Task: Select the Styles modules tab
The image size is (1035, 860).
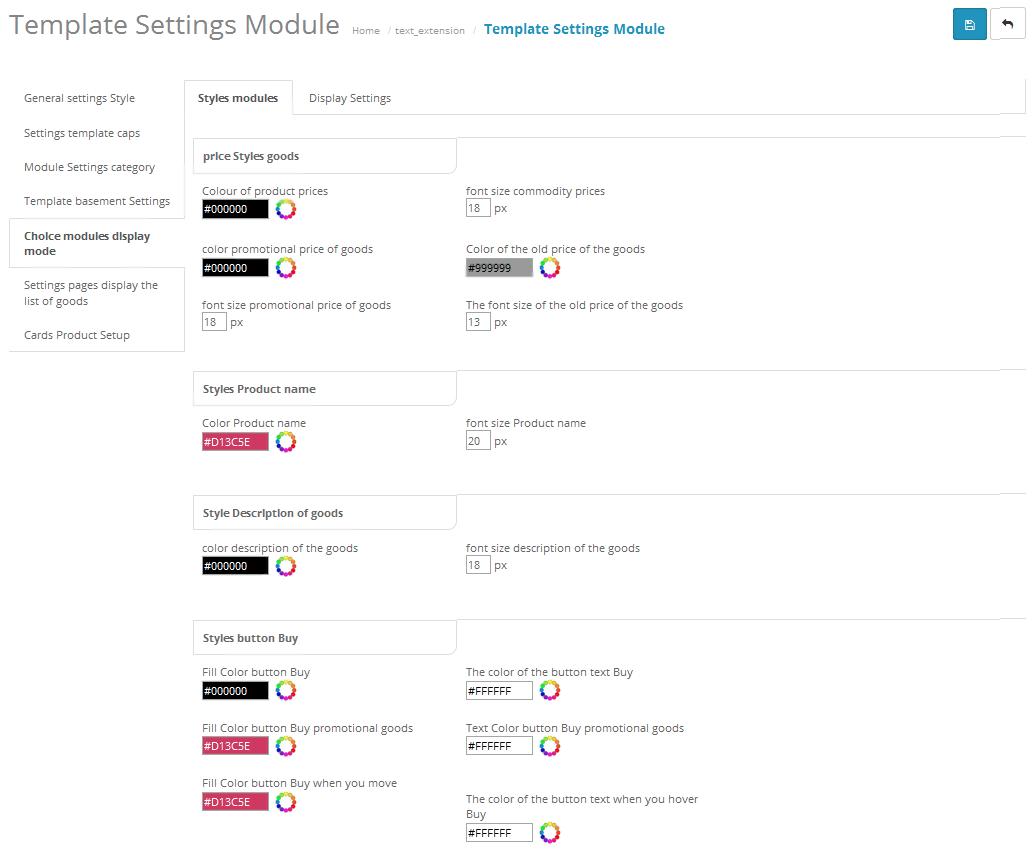Action: 238,98
